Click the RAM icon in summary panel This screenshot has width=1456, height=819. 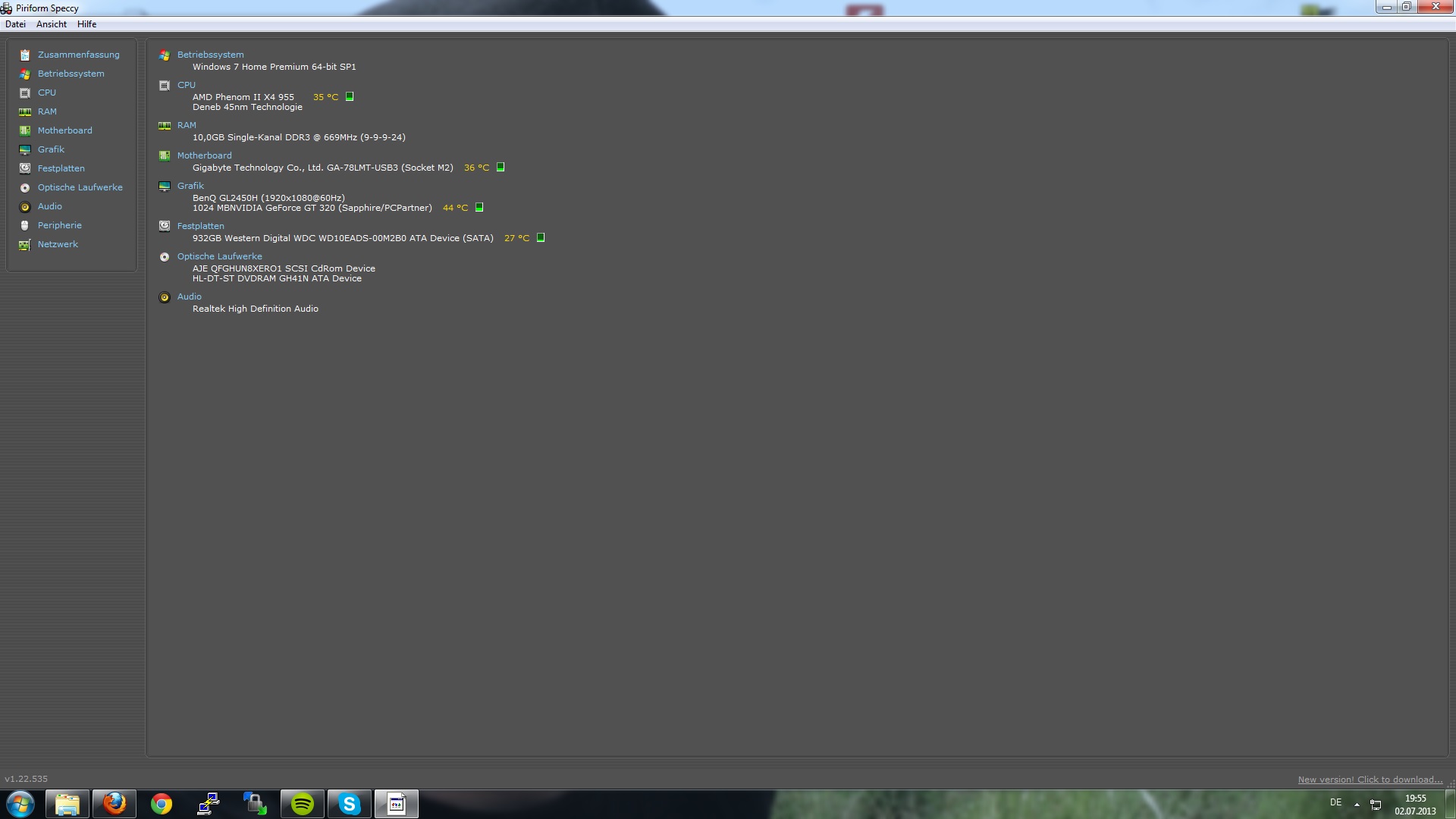(x=165, y=126)
